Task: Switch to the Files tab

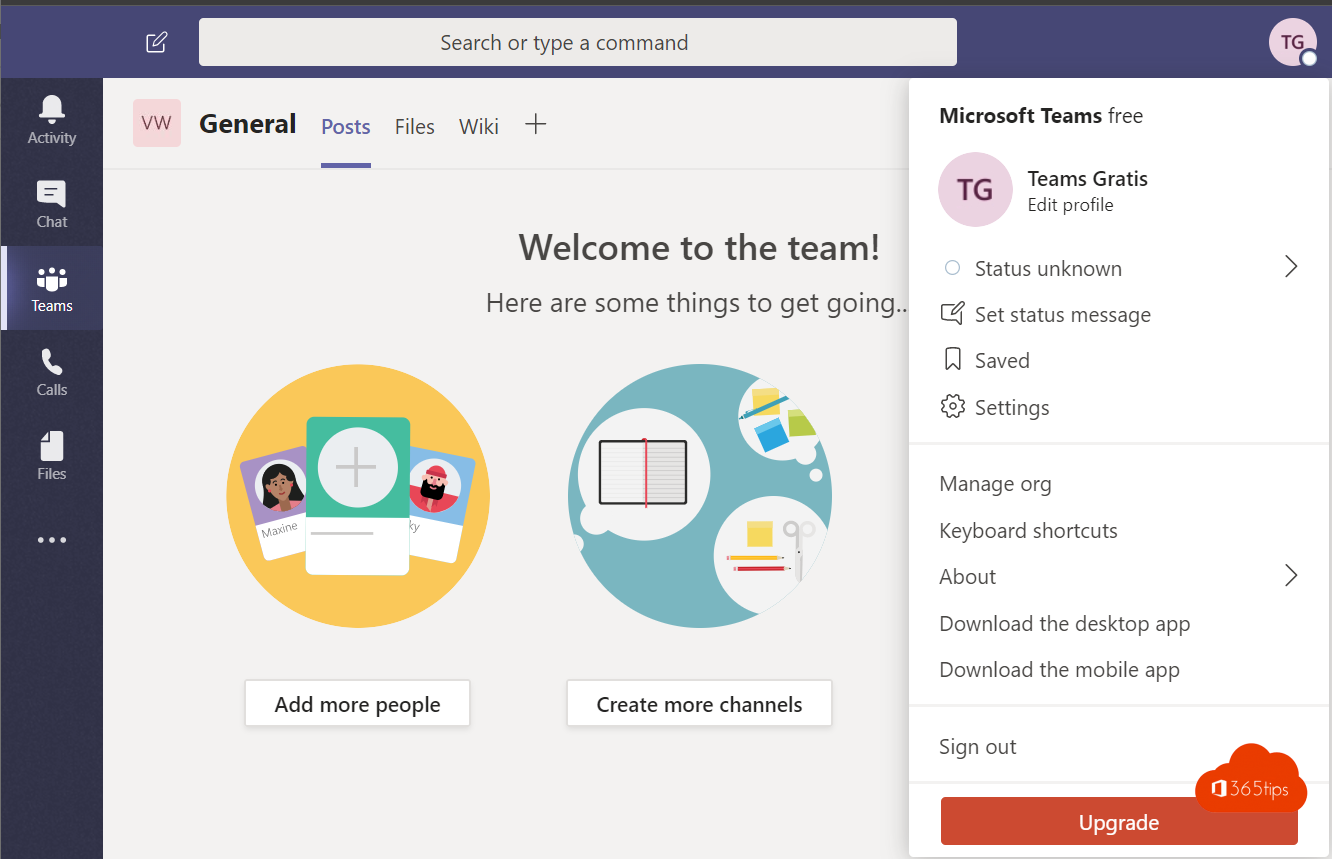Action: point(415,127)
